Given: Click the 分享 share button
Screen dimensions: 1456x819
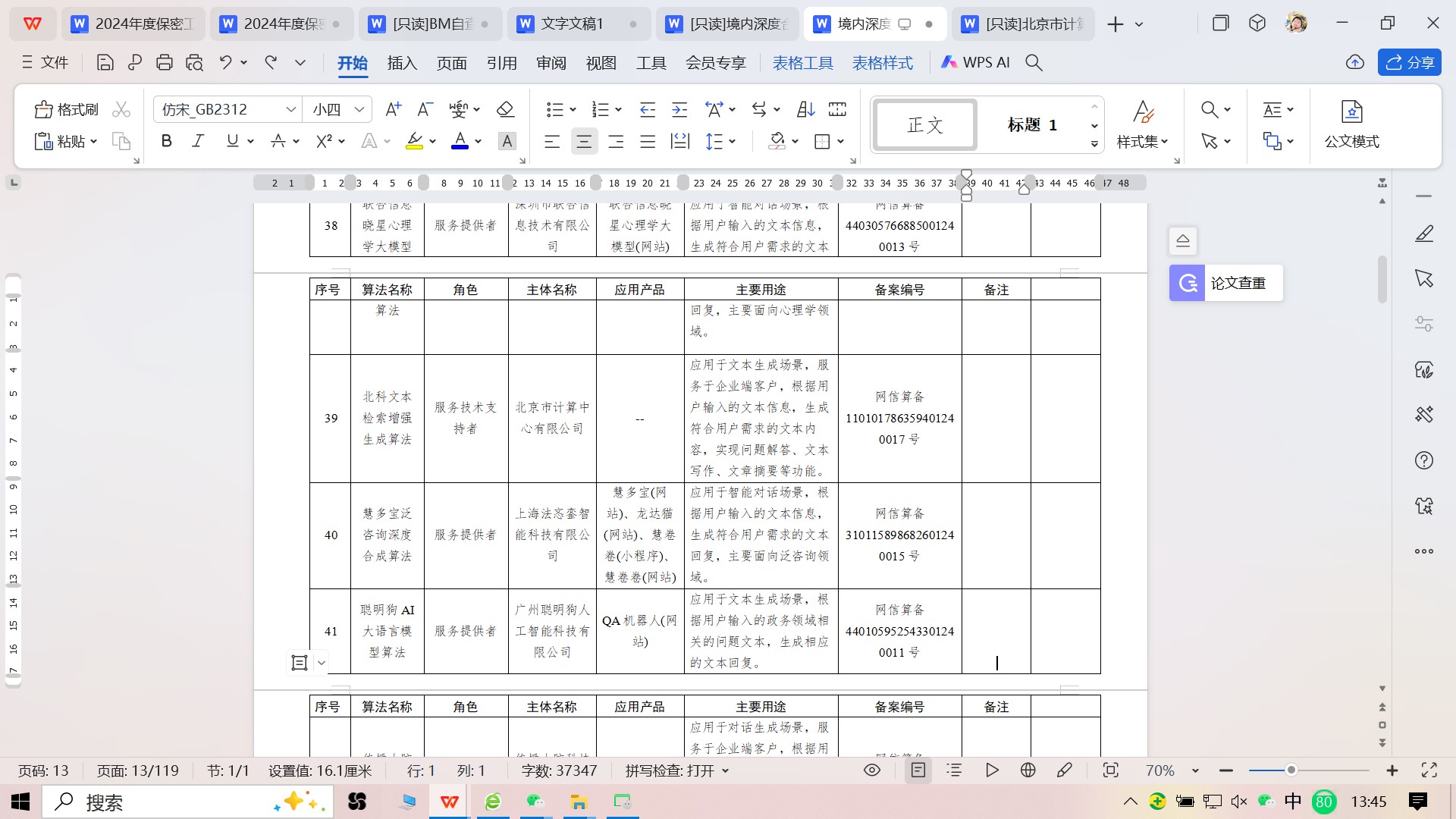Looking at the screenshot, I should click(x=1409, y=62).
